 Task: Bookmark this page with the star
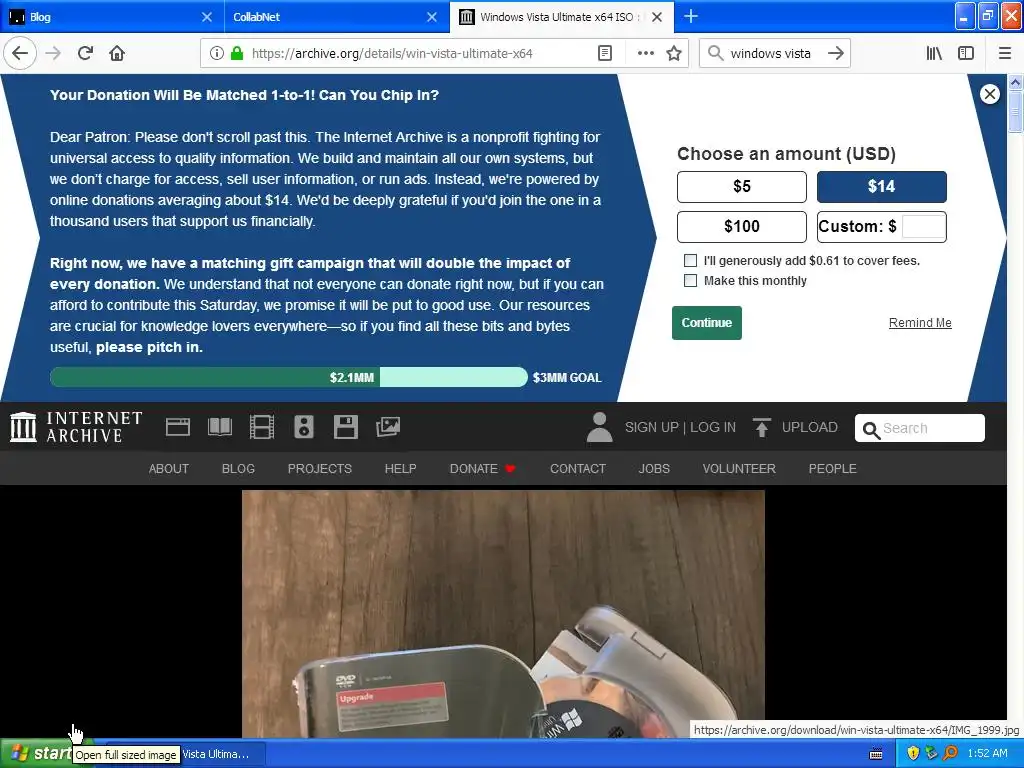click(x=674, y=53)
